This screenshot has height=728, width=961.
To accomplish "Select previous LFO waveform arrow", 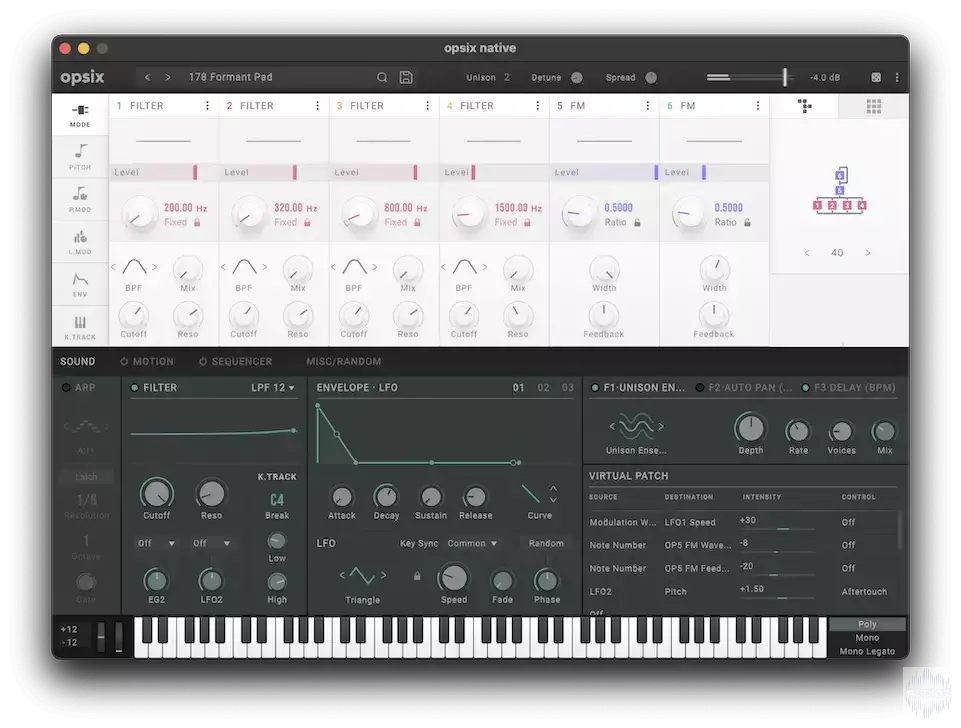I will click(x=342, y=575).
